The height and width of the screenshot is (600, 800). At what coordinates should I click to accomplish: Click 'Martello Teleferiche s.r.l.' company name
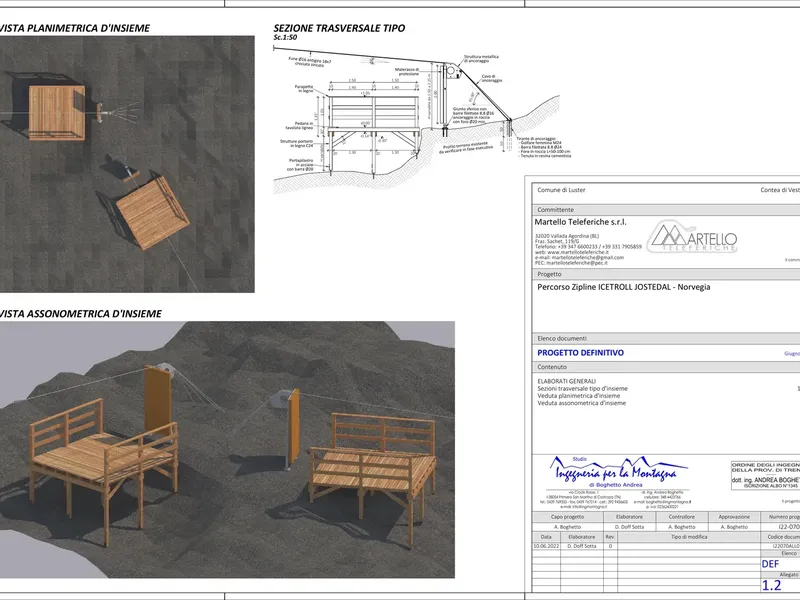pos(581,222)
